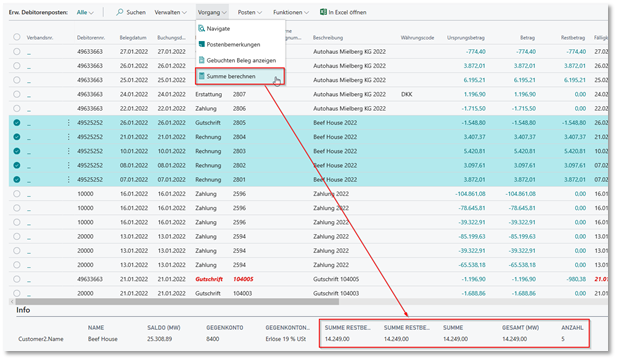Select row with red Gutschrift 104005
Viewport: 617px width, 360px height.
17,279
